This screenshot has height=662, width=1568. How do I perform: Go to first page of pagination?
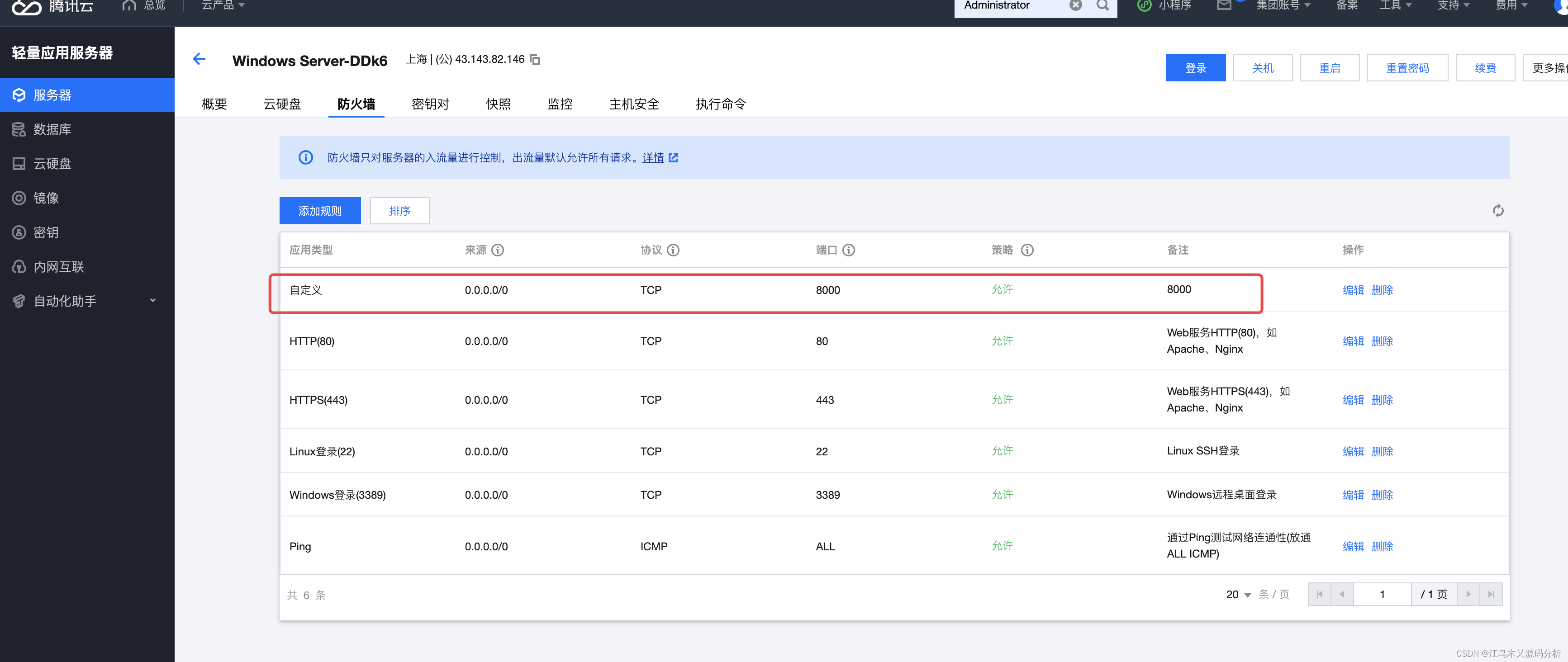coord(1319,595)
